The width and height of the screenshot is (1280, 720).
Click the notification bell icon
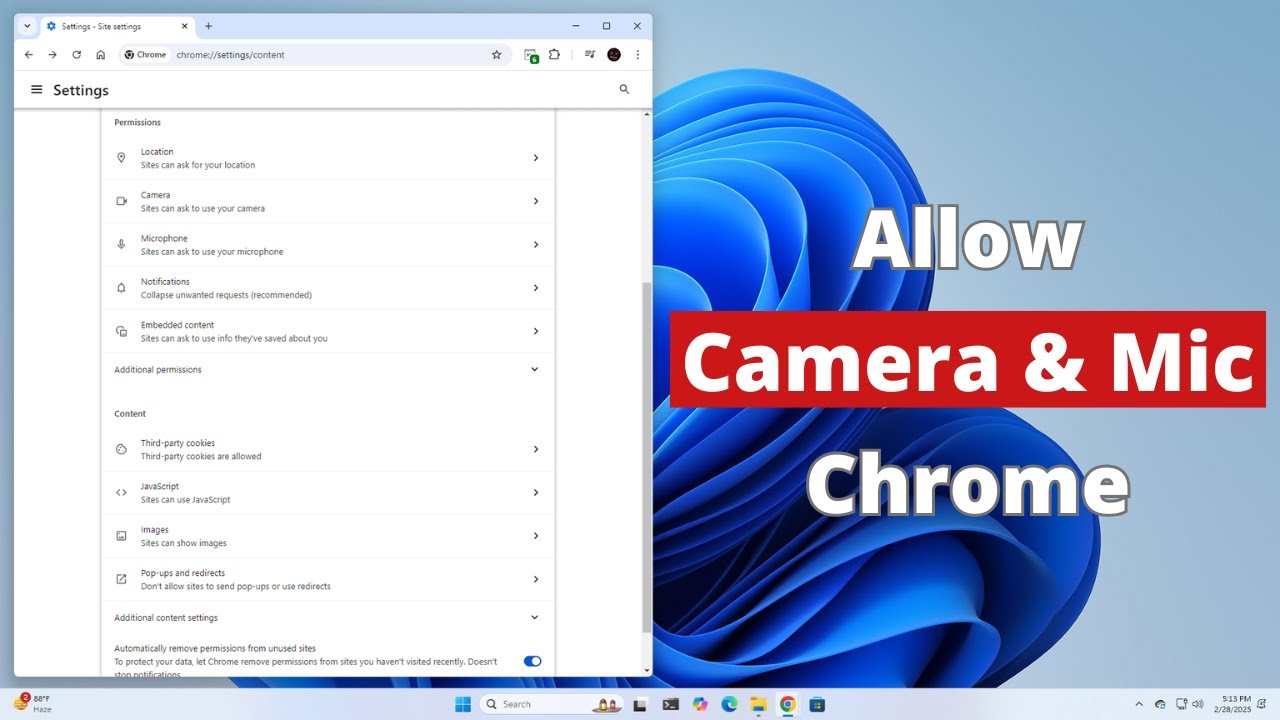121,288
